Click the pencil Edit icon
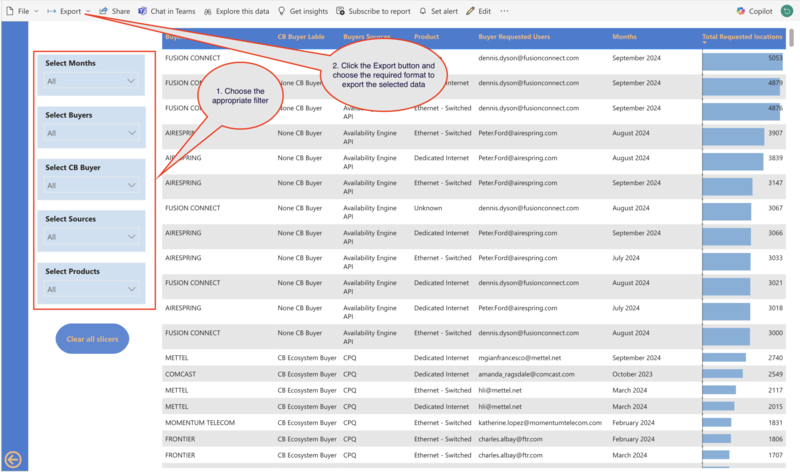The width and height of the screenshot is (800, 472). [470, 11]
